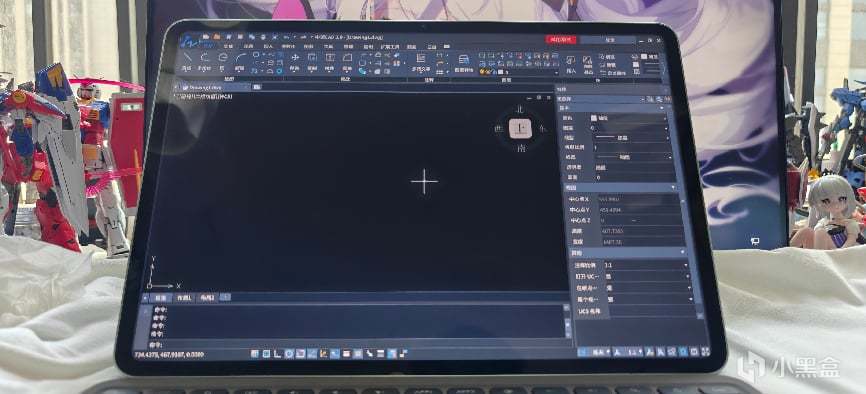Viewport: 866px width, 394px height.
Task: Click the top face of view cube
Action: 520,129
